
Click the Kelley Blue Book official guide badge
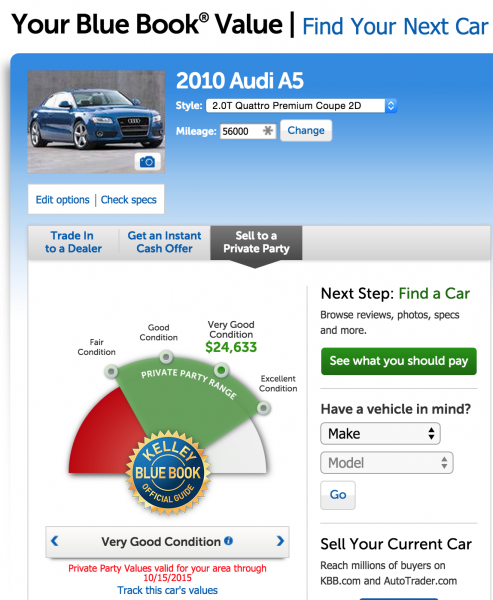(168, 473)
